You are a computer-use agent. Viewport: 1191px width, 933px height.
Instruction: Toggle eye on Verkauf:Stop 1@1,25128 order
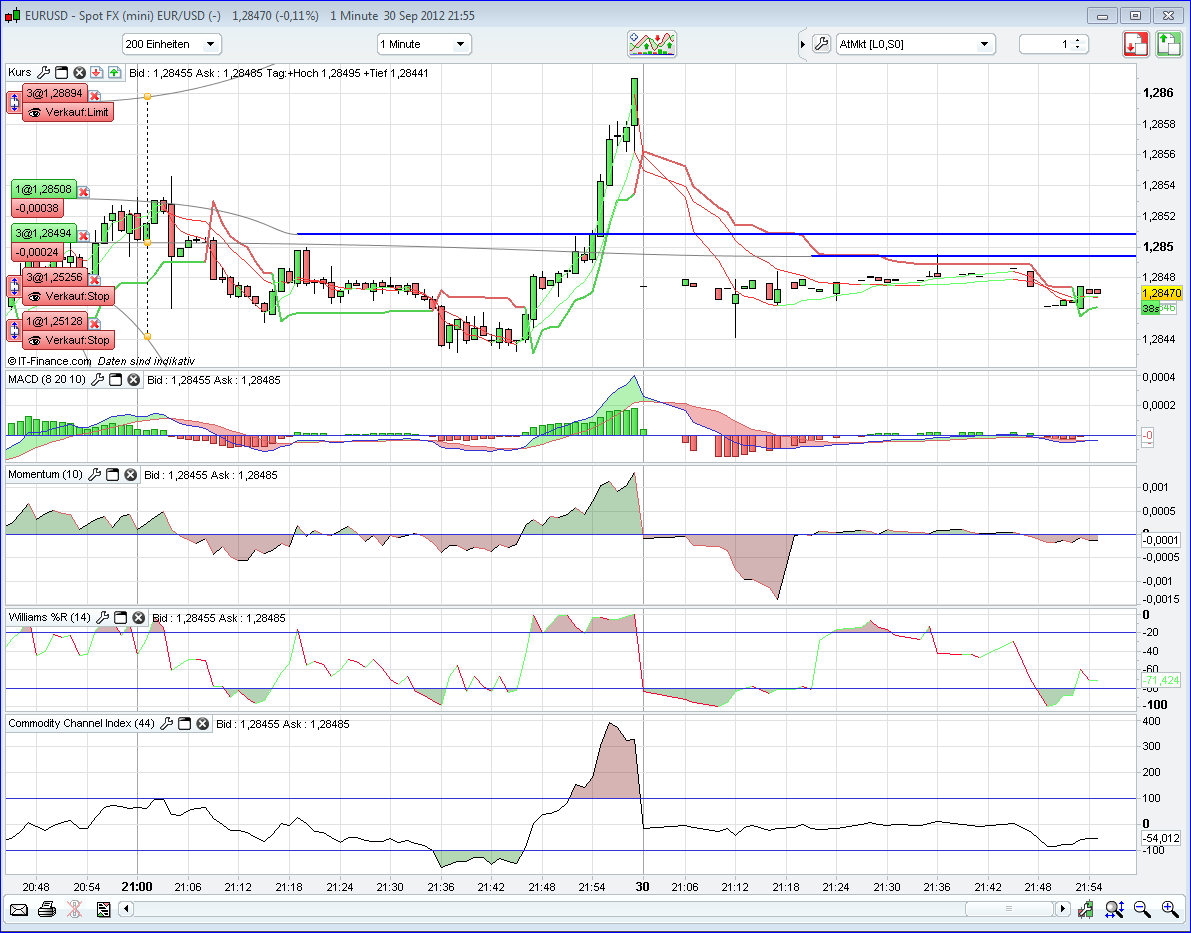[33, 340]
